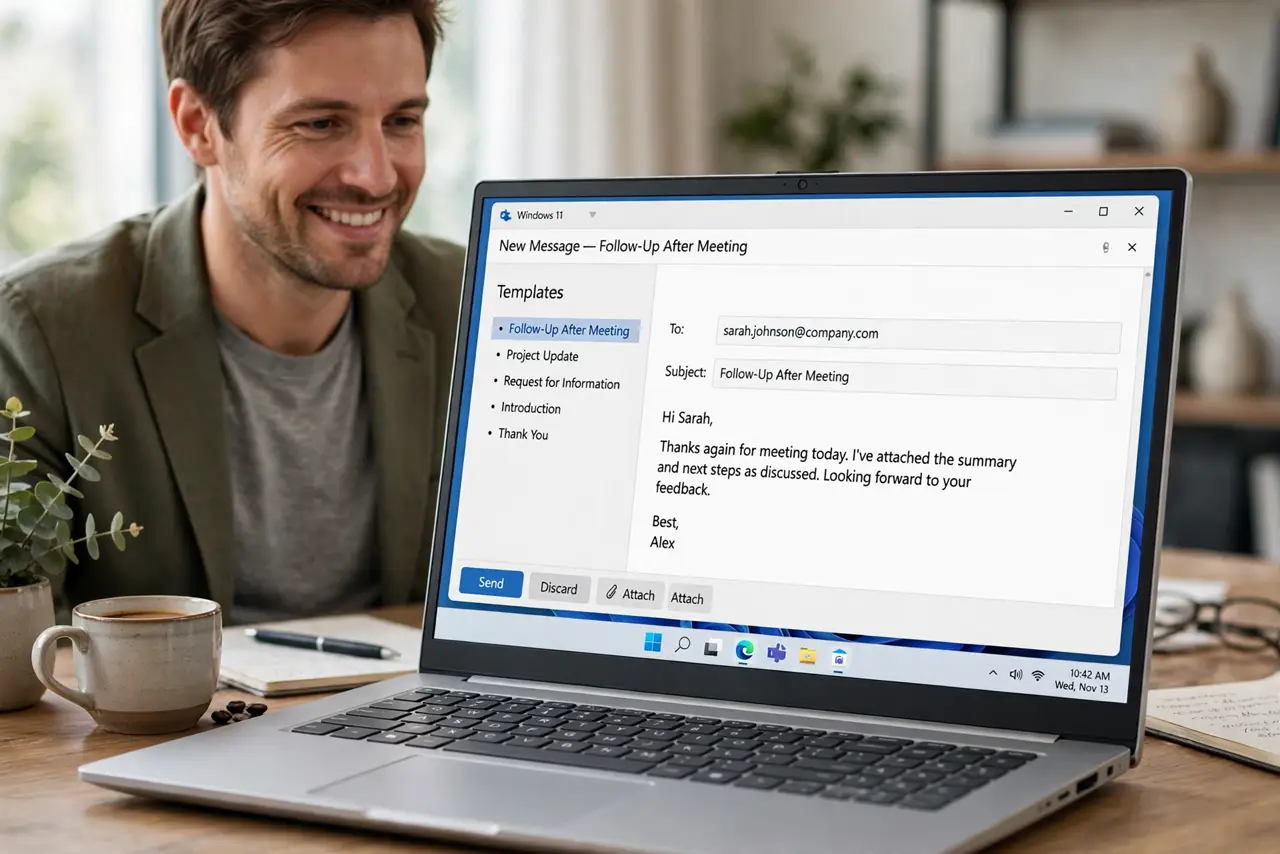This screenshot has width=1280, height=854.
Task: Pick the Request for Information template
Action: 560,382
